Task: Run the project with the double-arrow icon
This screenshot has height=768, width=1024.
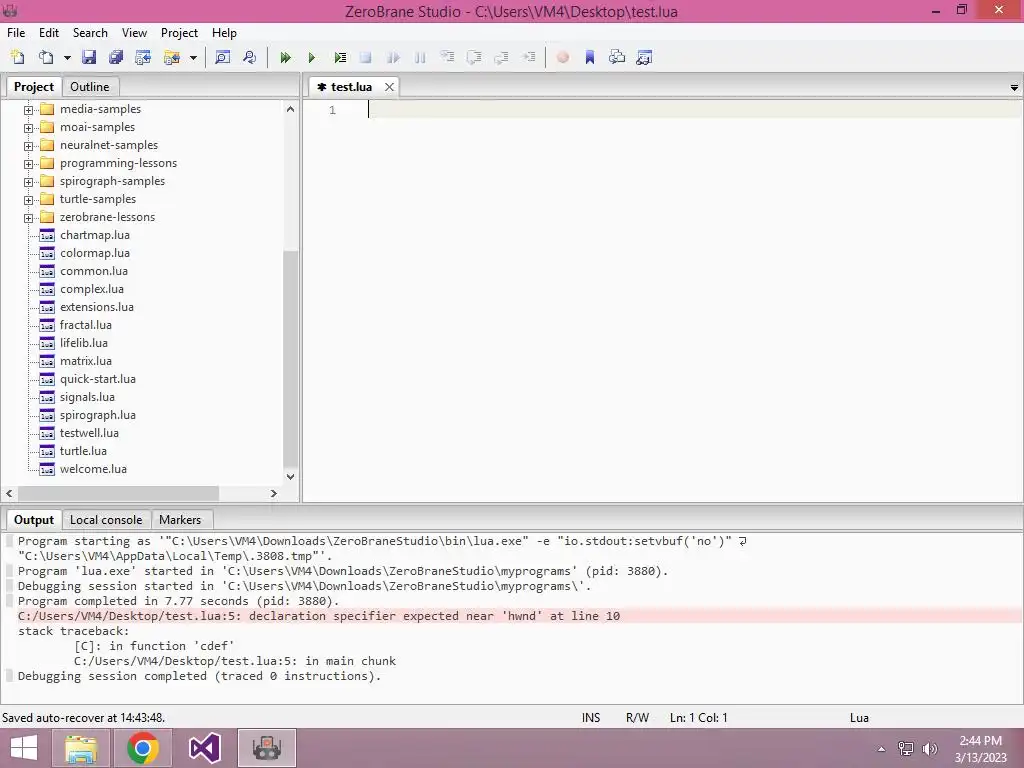Action: pos(285,57)
